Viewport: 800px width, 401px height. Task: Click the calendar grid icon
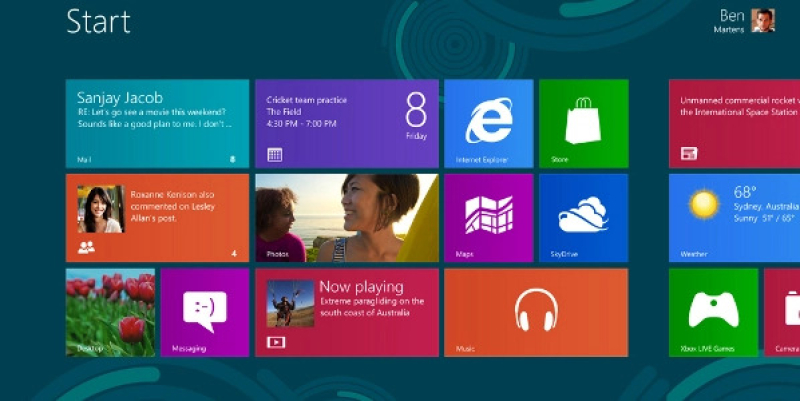[274, 155]
